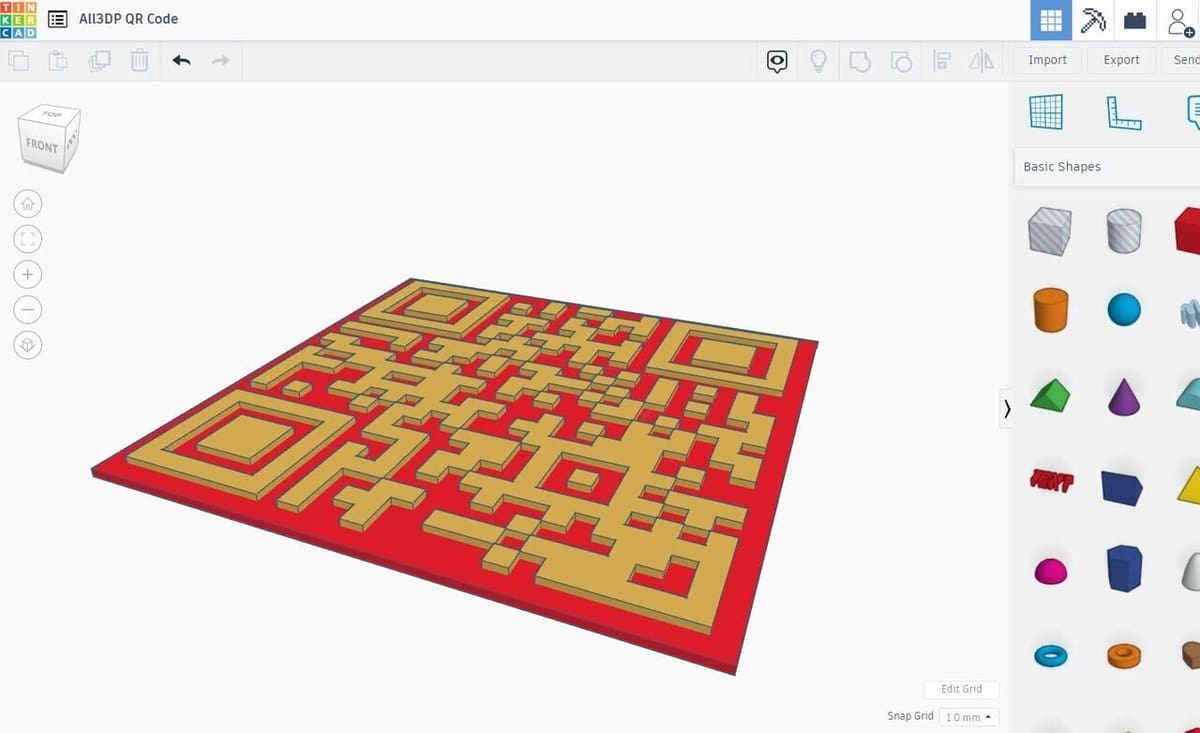Click the invite collaborator person icon

coord(1180,20)
